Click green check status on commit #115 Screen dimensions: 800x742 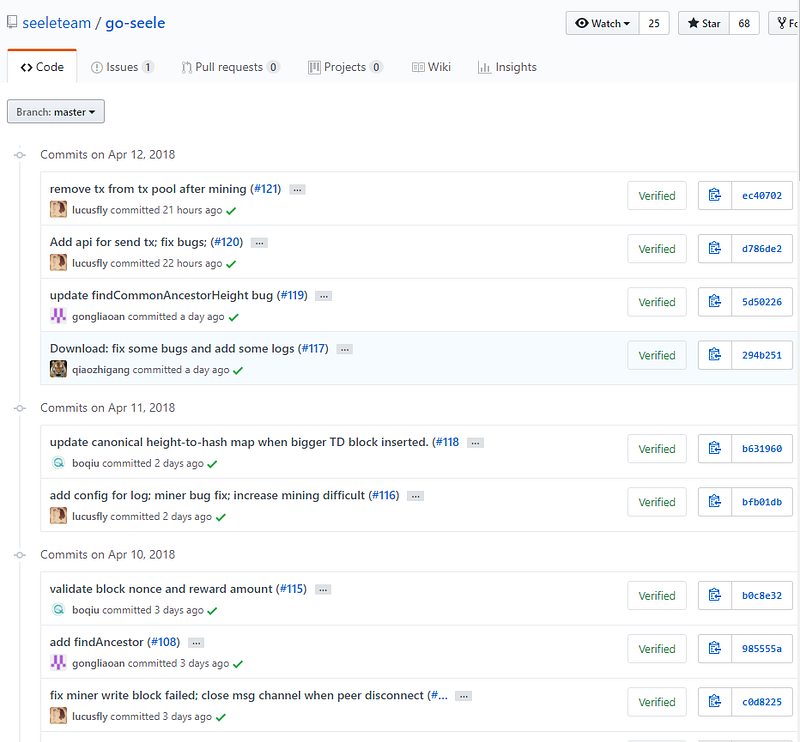click(x=212, y=611)
